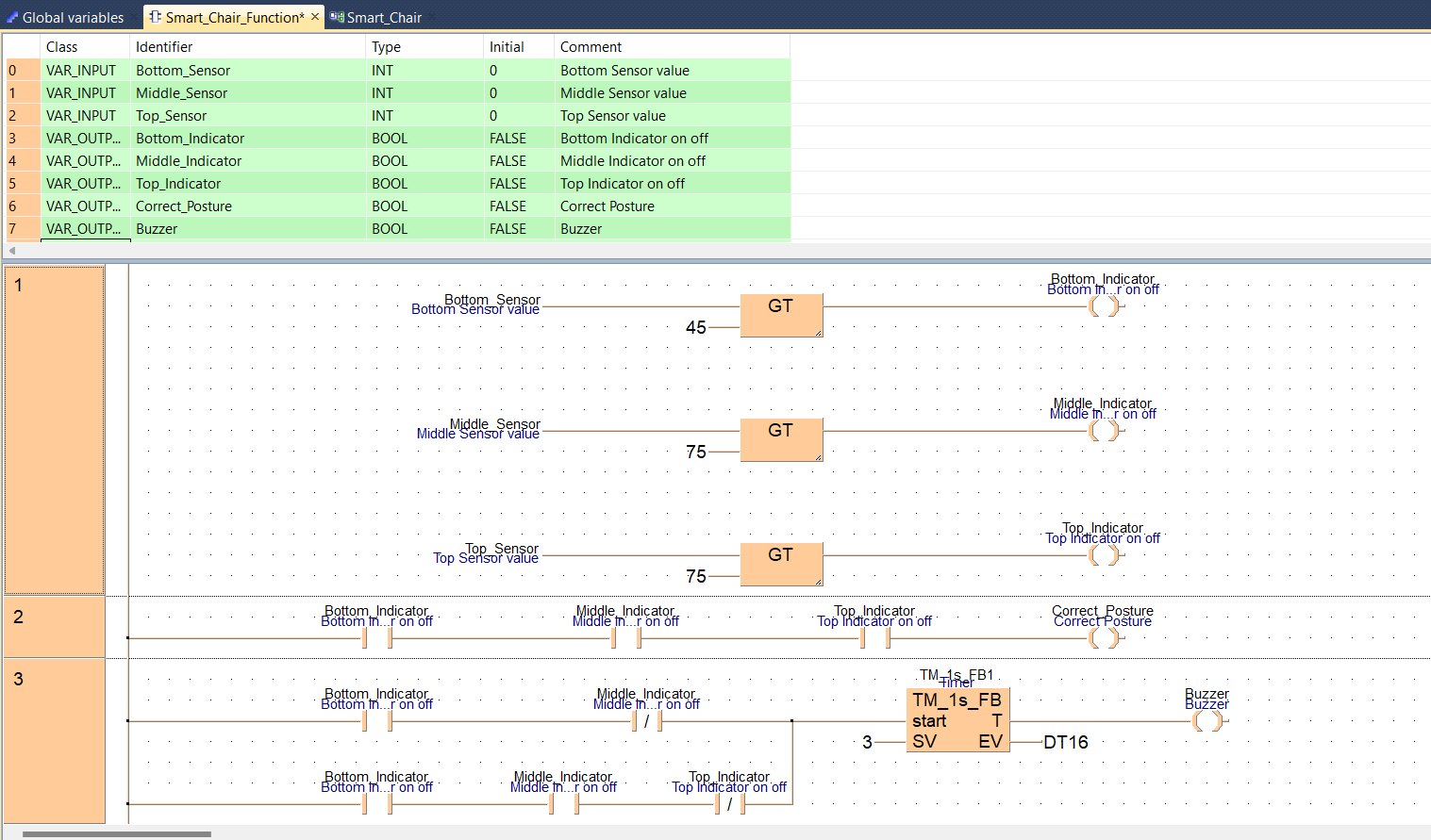1431x840 pixels.
Task: Select network 1 header
Action: pos(55,430)
